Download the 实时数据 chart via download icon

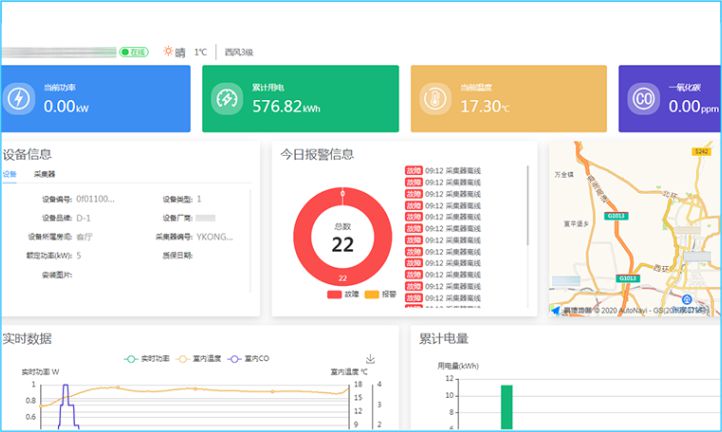coord(370,358)
